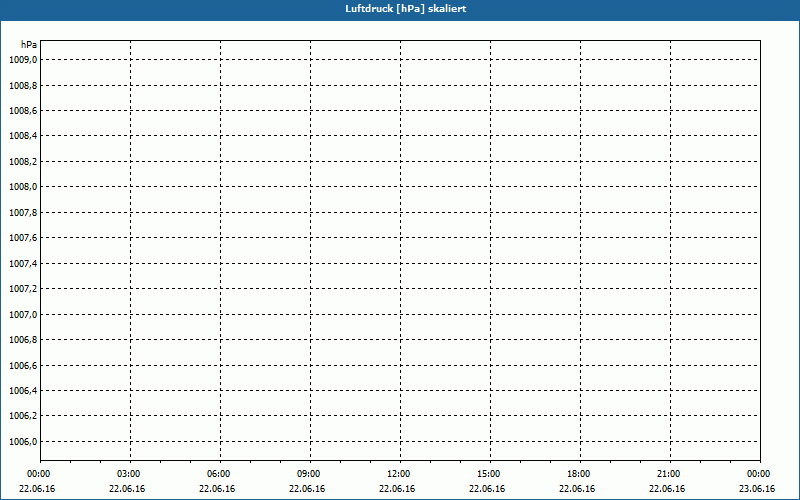Click the 03:00 time label
The image size is (800, 500).
[x=129, y=474]
